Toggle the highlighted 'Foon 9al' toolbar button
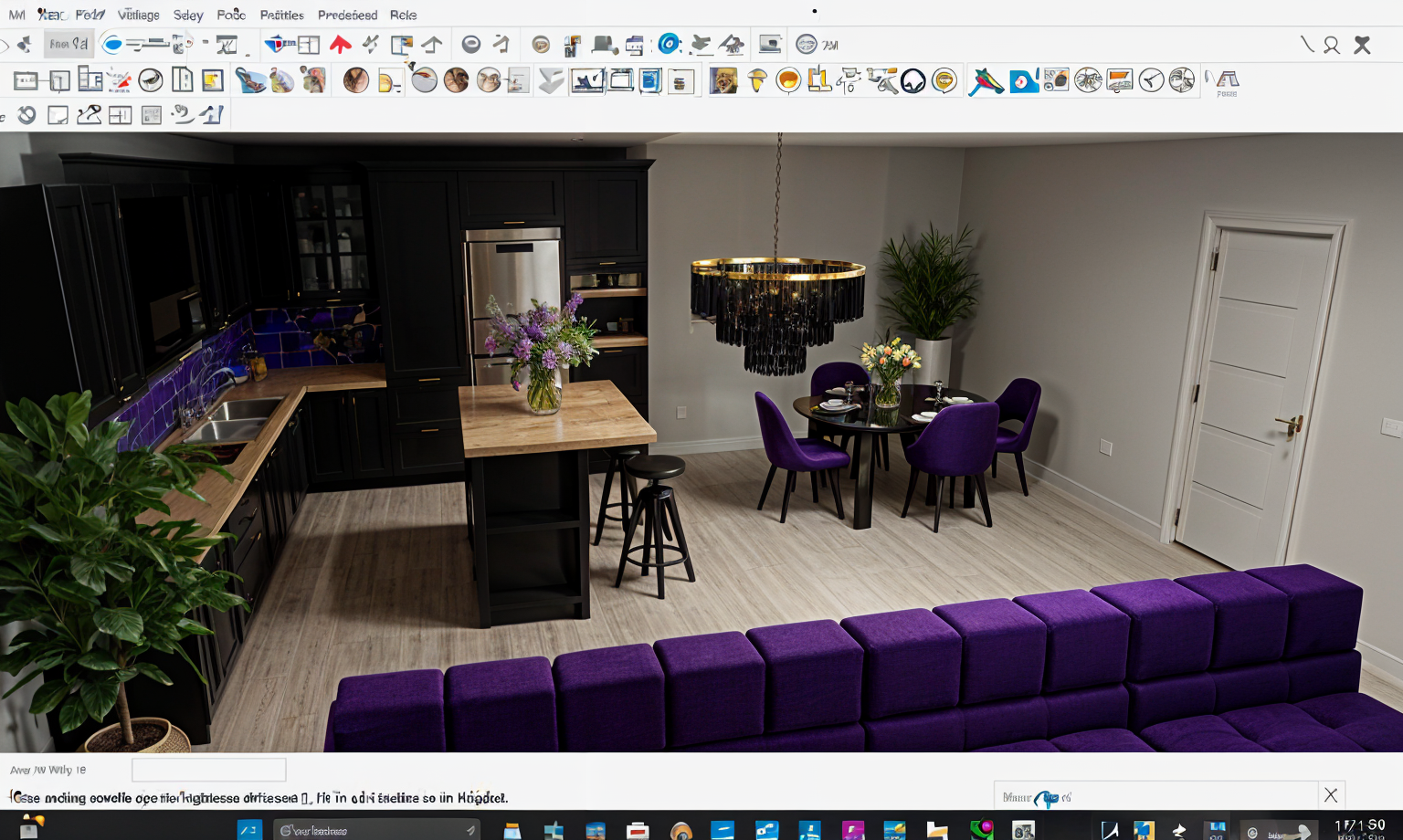The height and width of the screenshot is (840, 1403). (69, 44)
